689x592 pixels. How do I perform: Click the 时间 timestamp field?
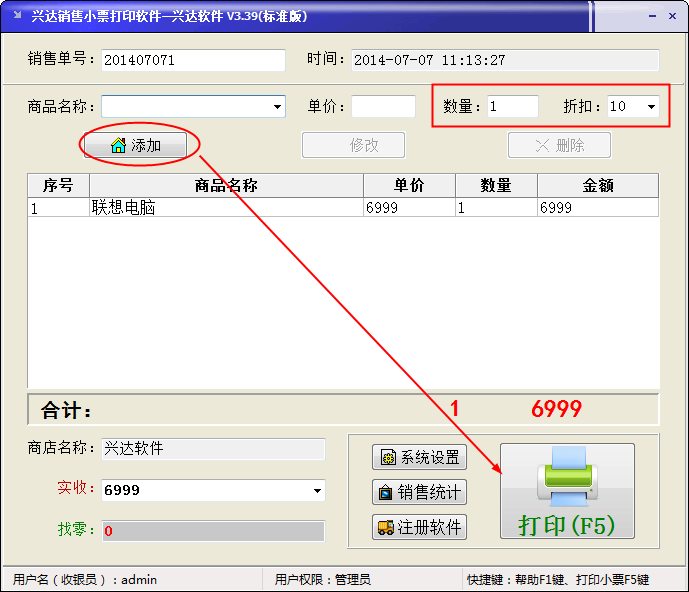pyautogui.click(x=505, y=60)
